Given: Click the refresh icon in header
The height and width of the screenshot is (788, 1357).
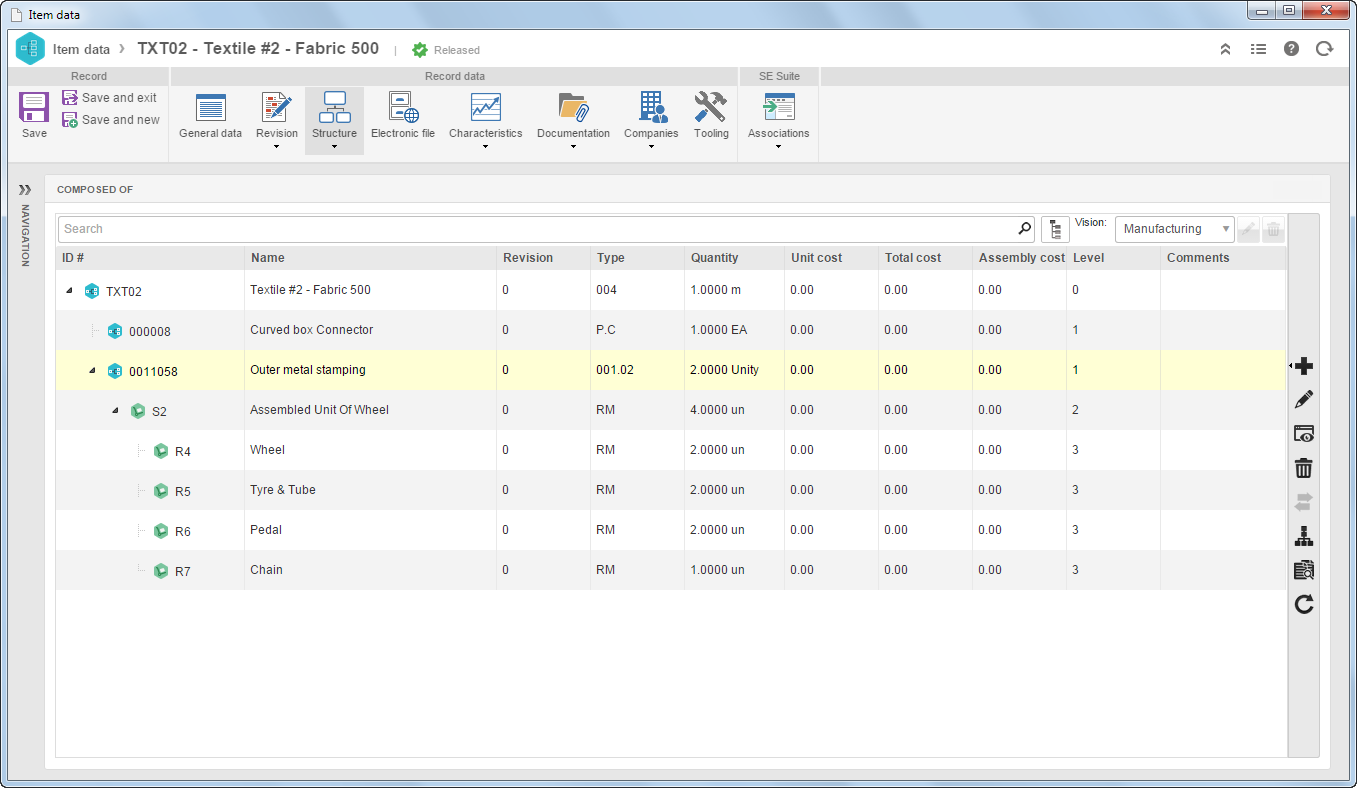Looking at the screenshot, I should [x=1325, y=49].
